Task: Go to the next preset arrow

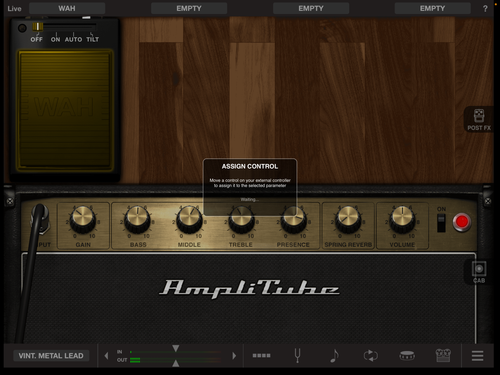Action: click(234, 356)
